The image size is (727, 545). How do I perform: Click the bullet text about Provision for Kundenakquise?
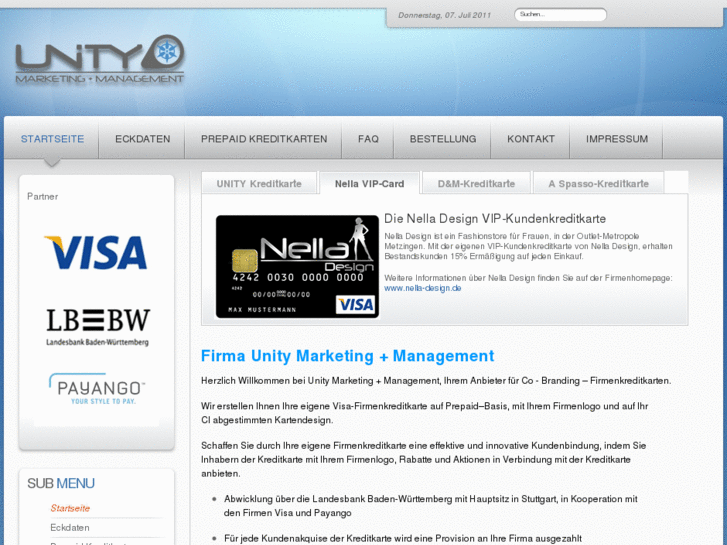402,539
